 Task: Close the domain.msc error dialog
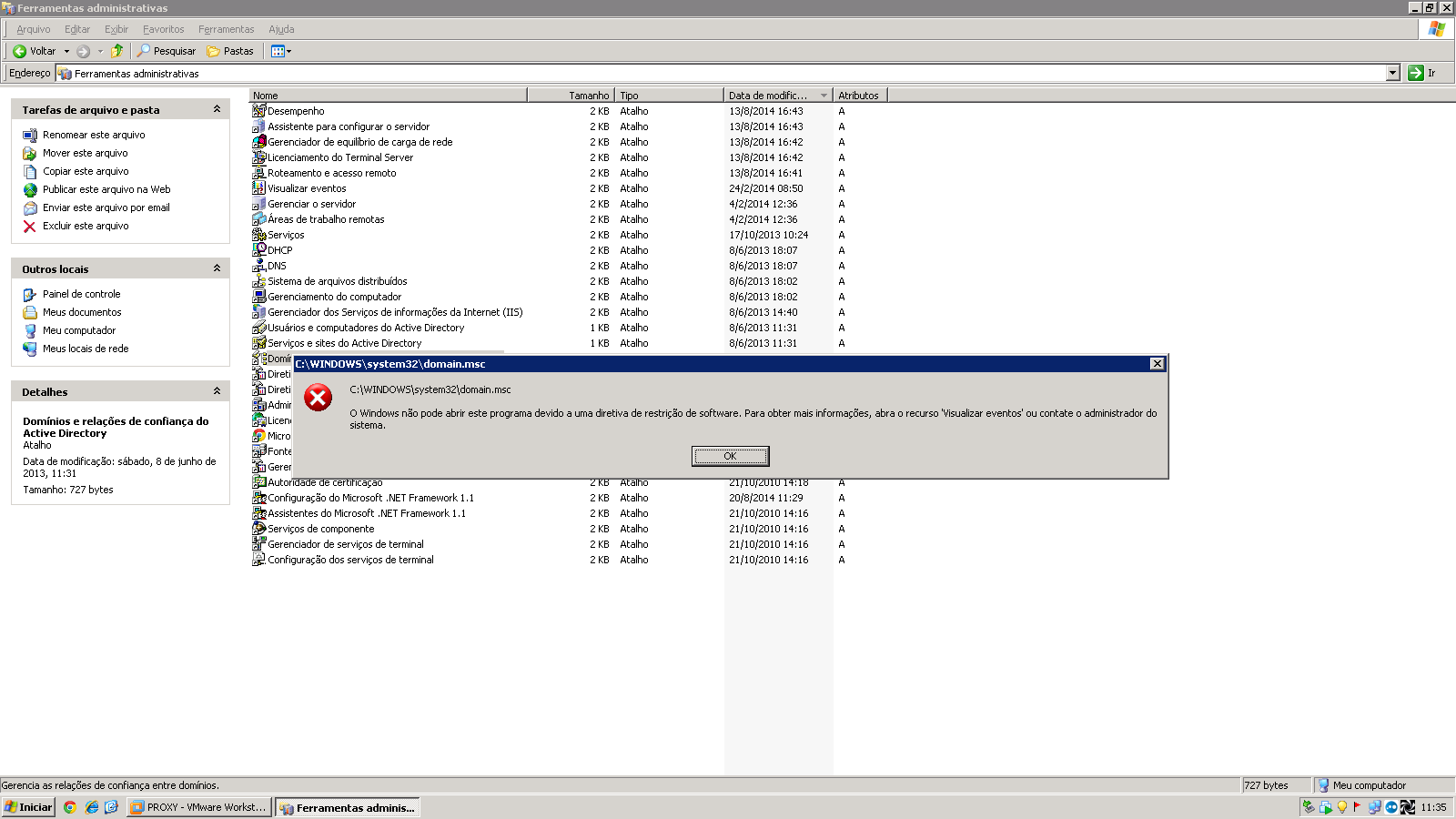tap(1157, 364)
